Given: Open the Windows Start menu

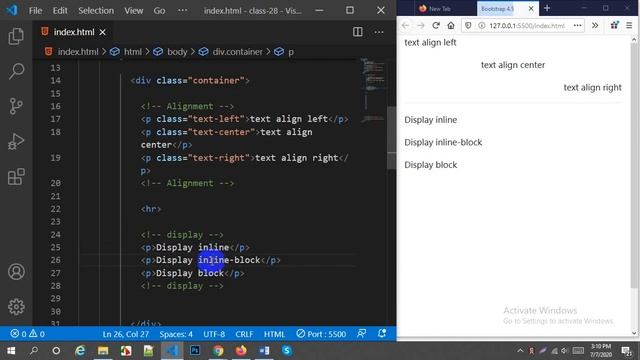Looking at the screenshot, I should [11, 351].
